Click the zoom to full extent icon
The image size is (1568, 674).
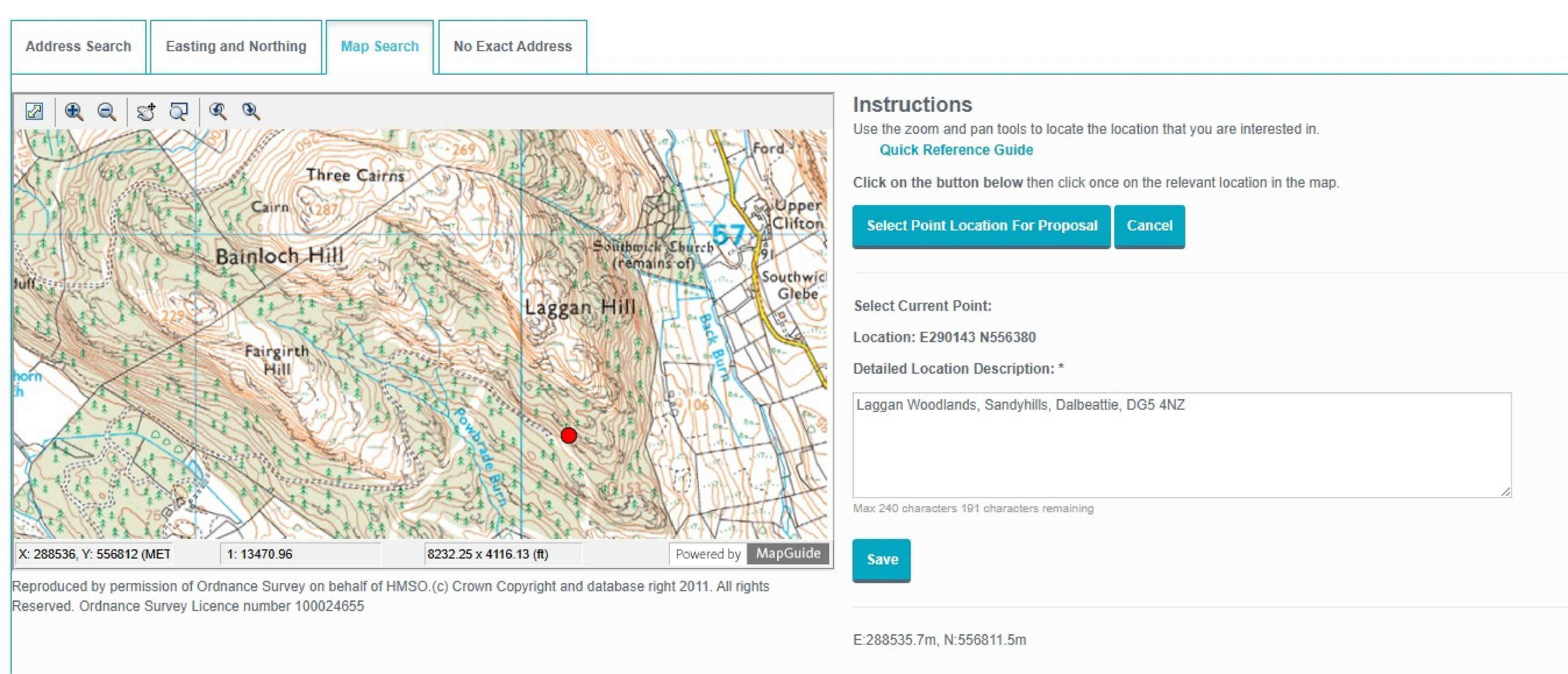35,111
